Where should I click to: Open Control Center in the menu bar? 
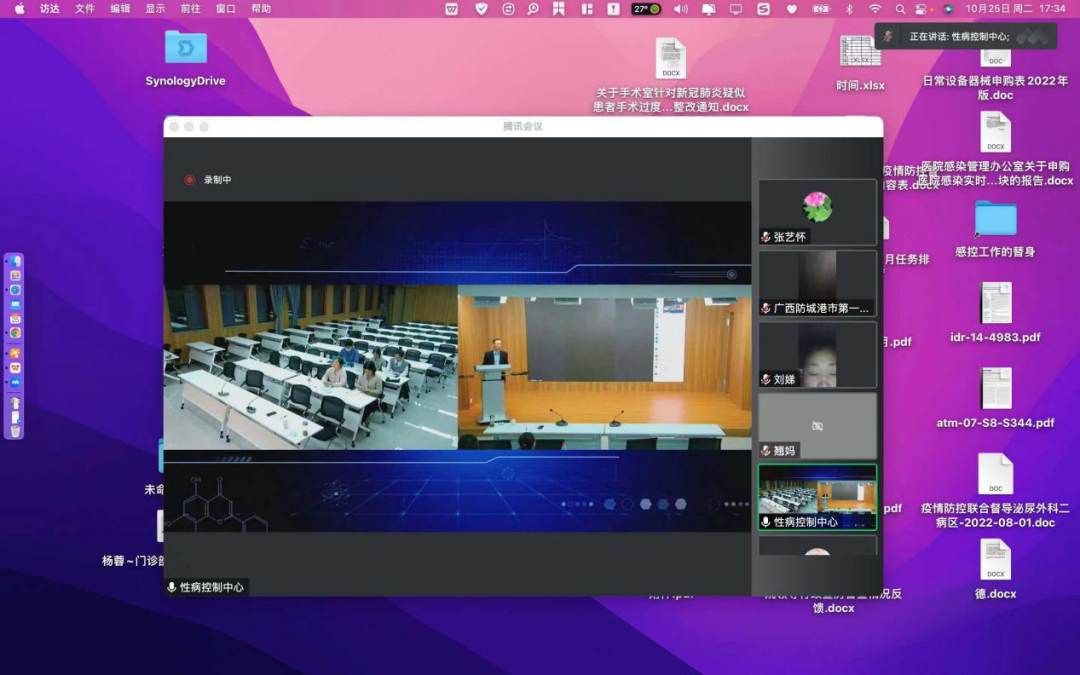point(924,9)
